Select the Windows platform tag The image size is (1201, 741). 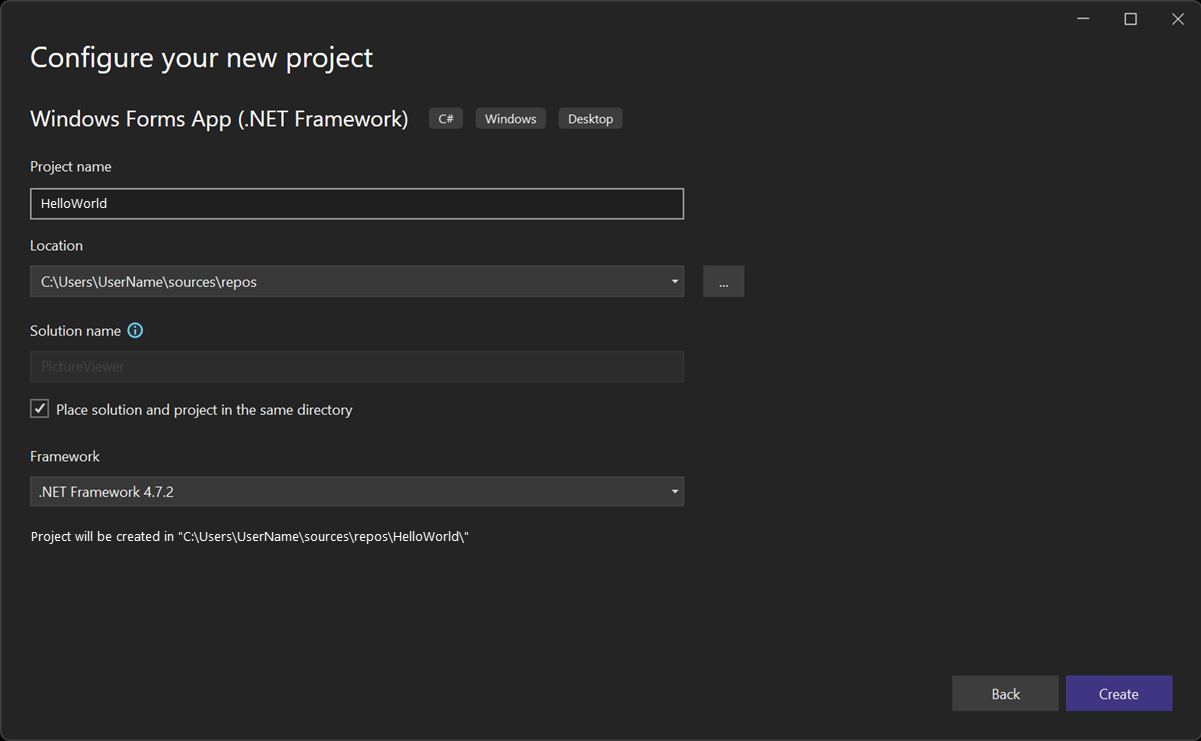pos(510,118)
